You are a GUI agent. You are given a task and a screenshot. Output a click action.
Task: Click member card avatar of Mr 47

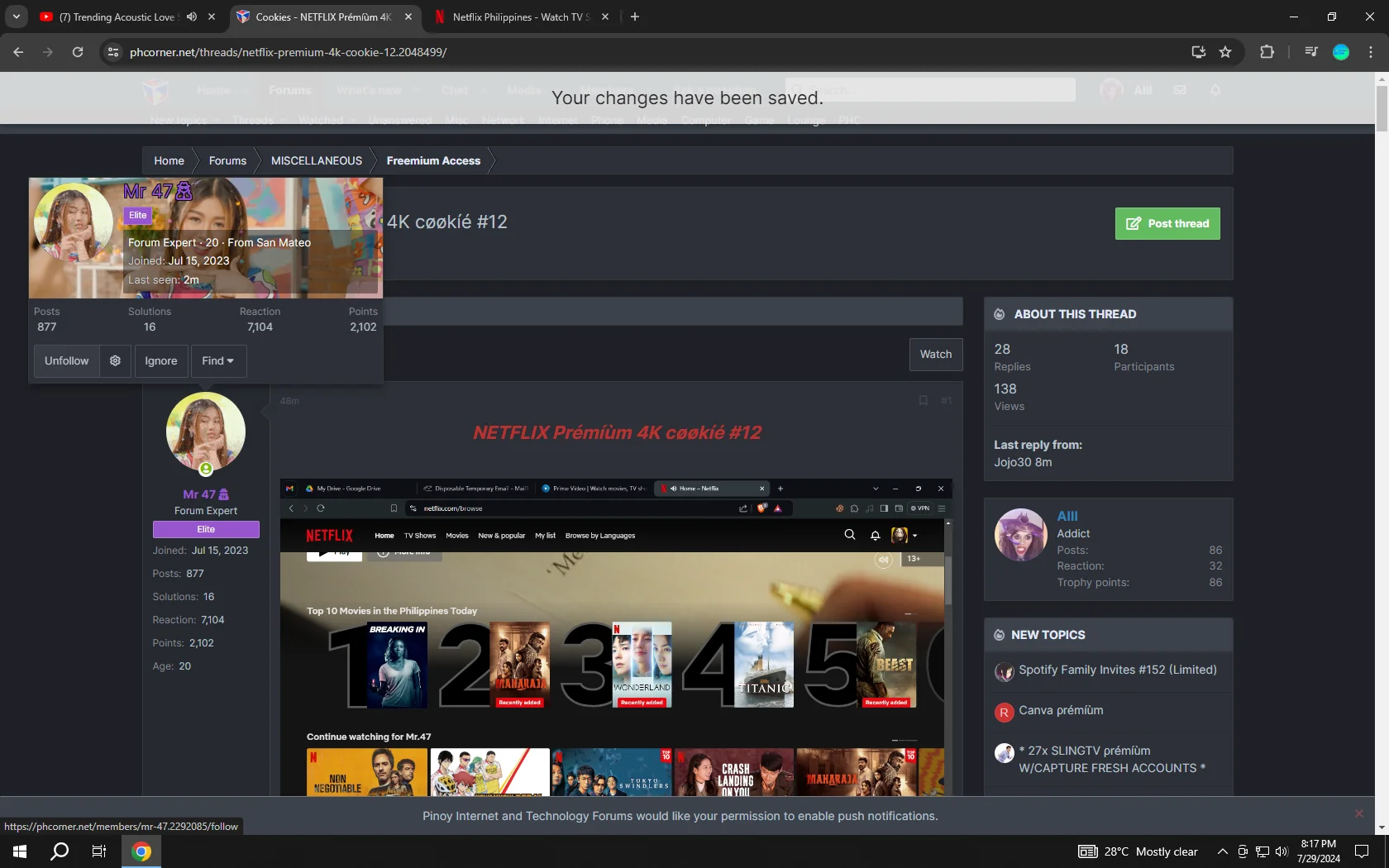(x=74, y=222)
